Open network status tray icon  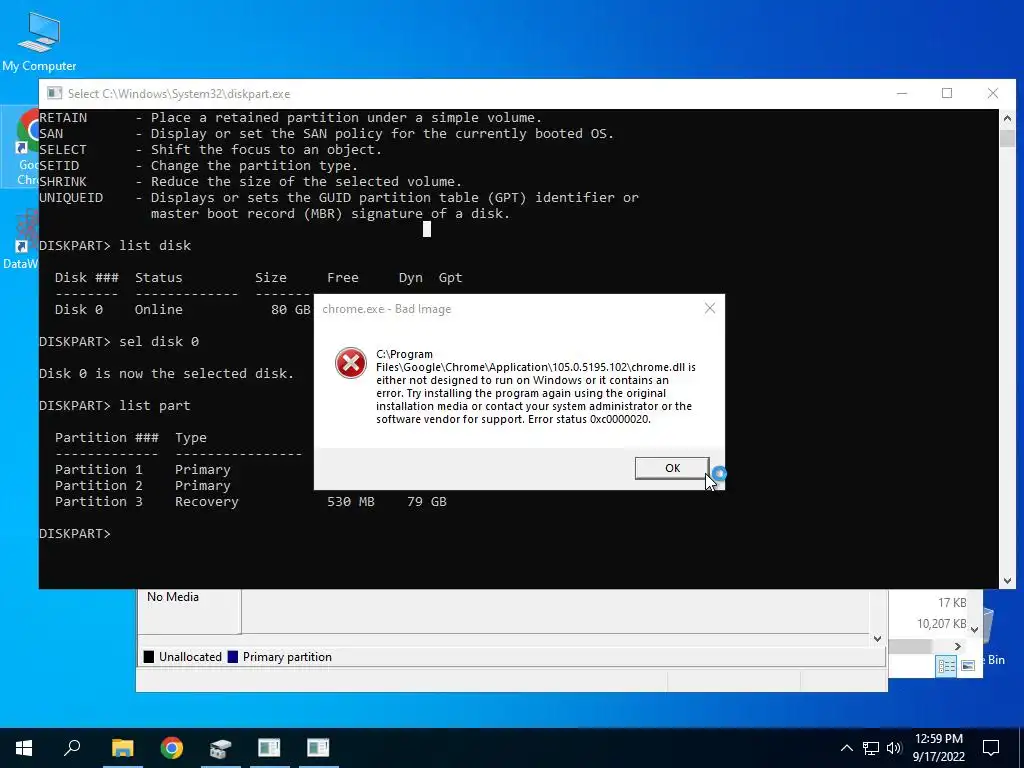pos(871,748)
